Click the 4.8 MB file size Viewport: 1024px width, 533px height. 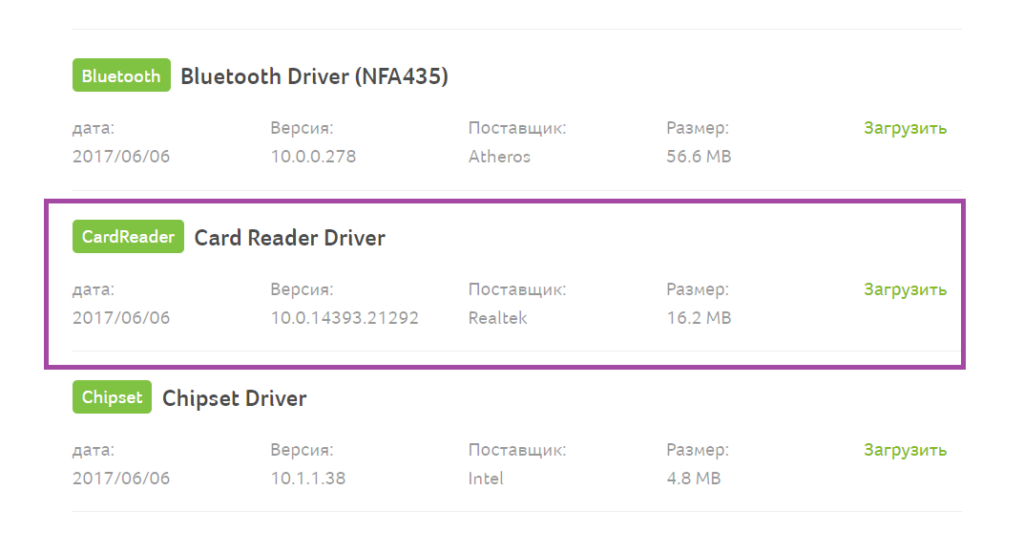coord(694,478)
